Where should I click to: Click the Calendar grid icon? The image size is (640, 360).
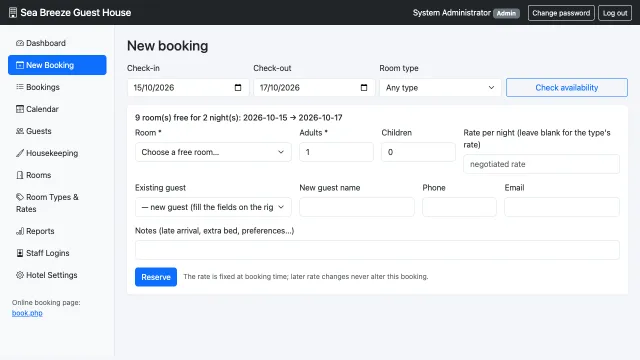[20, 109]
